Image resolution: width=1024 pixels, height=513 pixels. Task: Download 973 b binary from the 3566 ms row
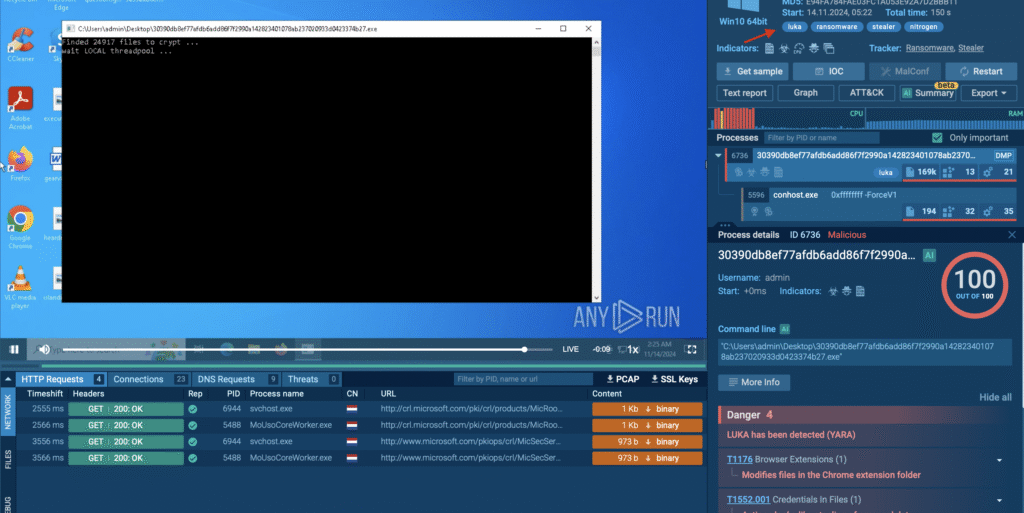647,458
